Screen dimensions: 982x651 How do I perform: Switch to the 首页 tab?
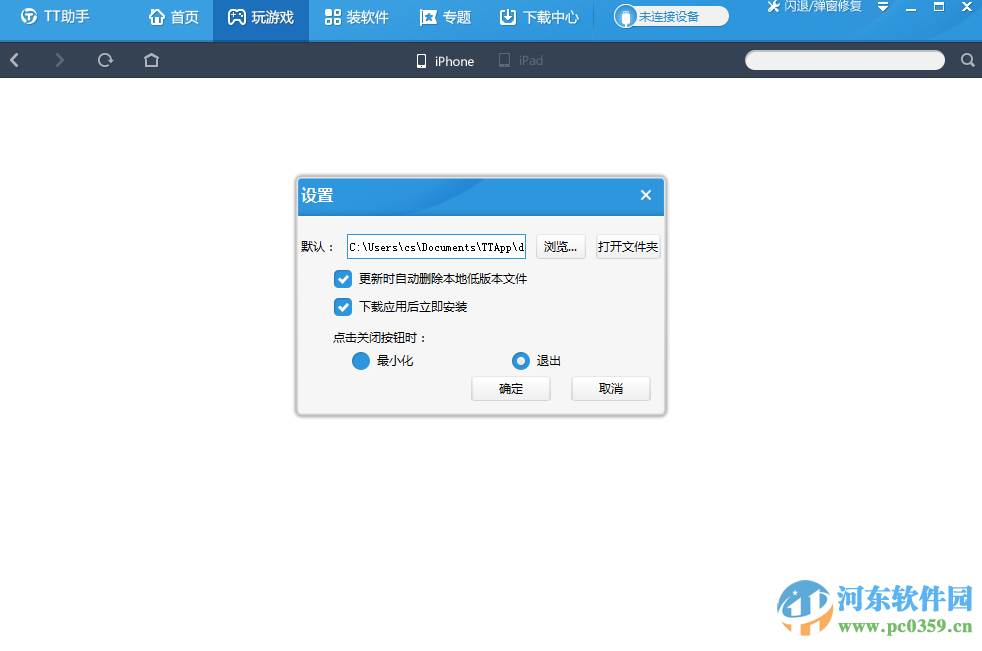pos(174,15)
